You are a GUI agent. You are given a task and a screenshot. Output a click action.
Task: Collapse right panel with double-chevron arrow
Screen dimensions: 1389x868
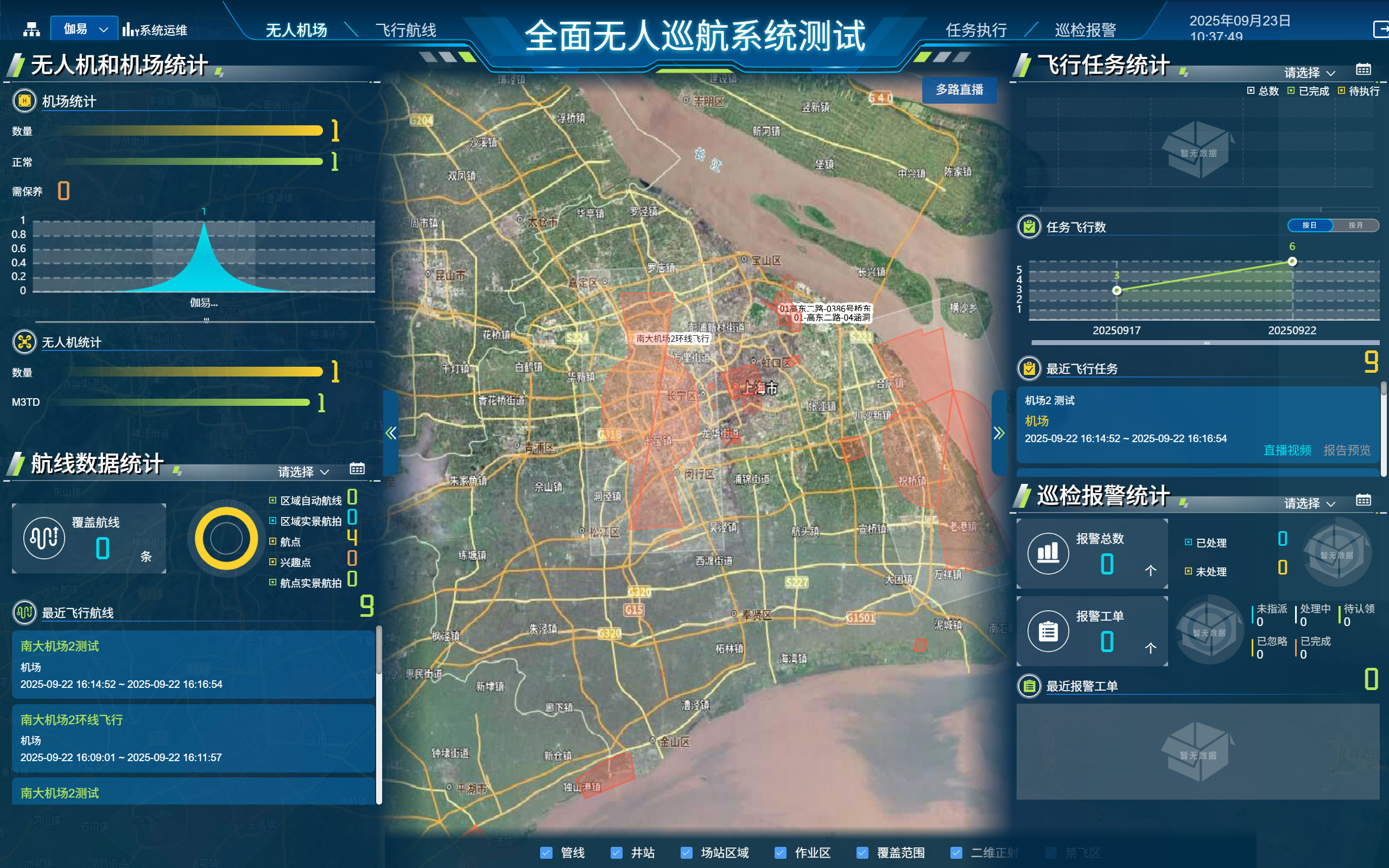(x=999, y=433)
